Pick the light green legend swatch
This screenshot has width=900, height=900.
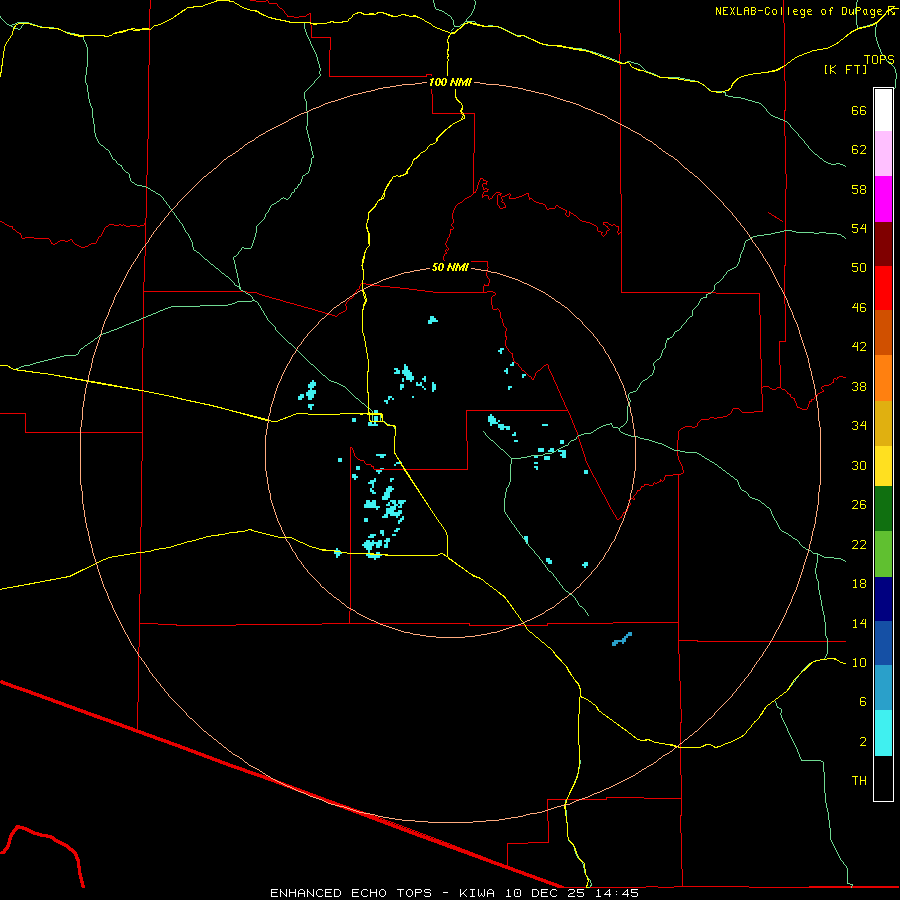[883, 554]
